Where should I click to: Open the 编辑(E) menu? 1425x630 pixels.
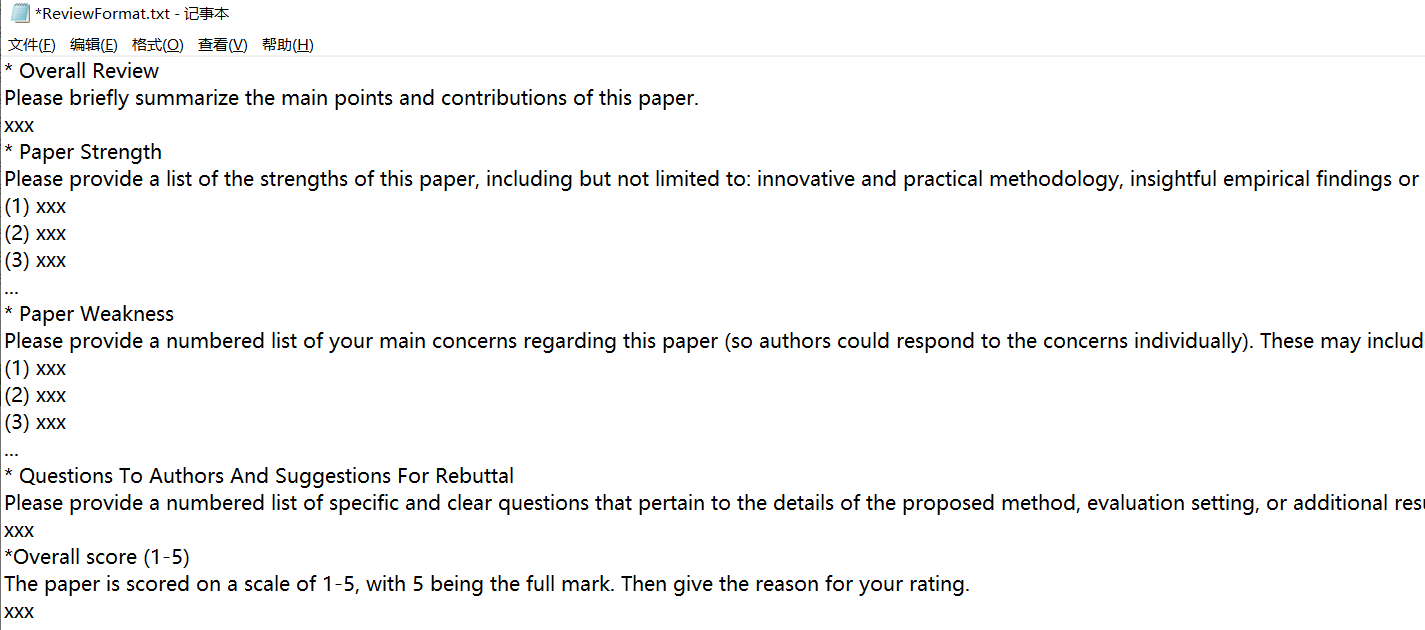[x=94, y=45]
